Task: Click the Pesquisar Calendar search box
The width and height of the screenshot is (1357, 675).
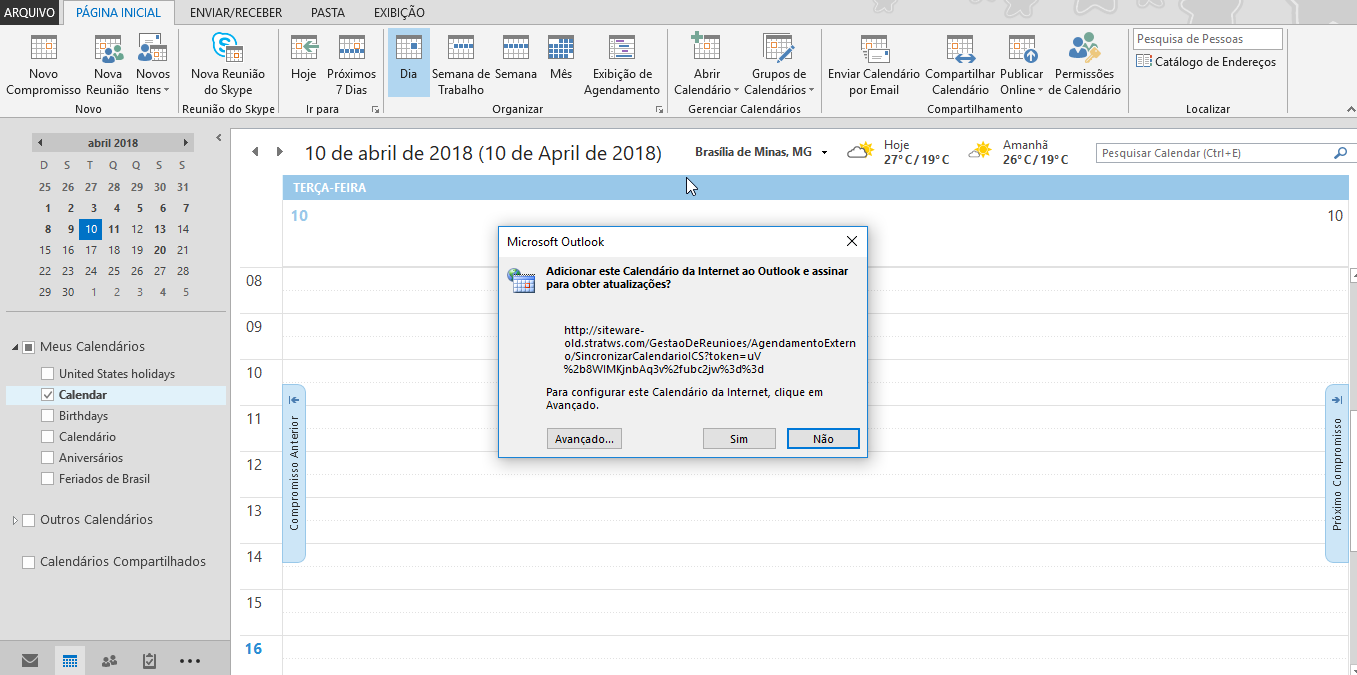Action: [1213, 153]
